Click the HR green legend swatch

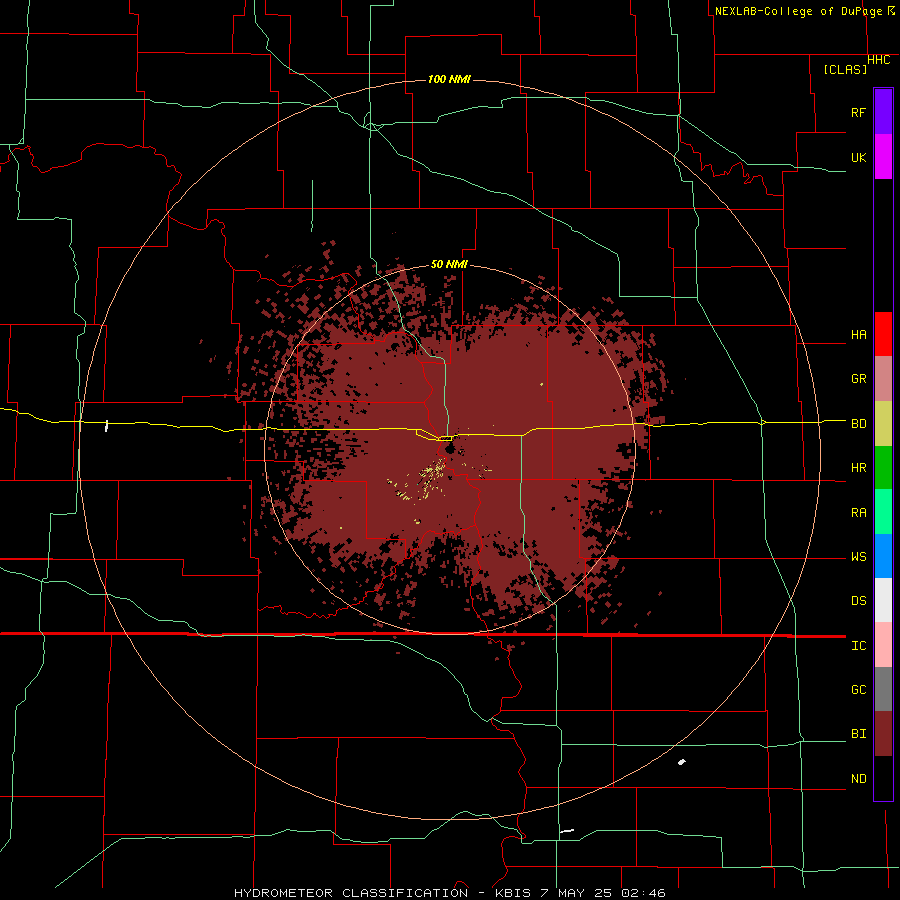(883, 468)
